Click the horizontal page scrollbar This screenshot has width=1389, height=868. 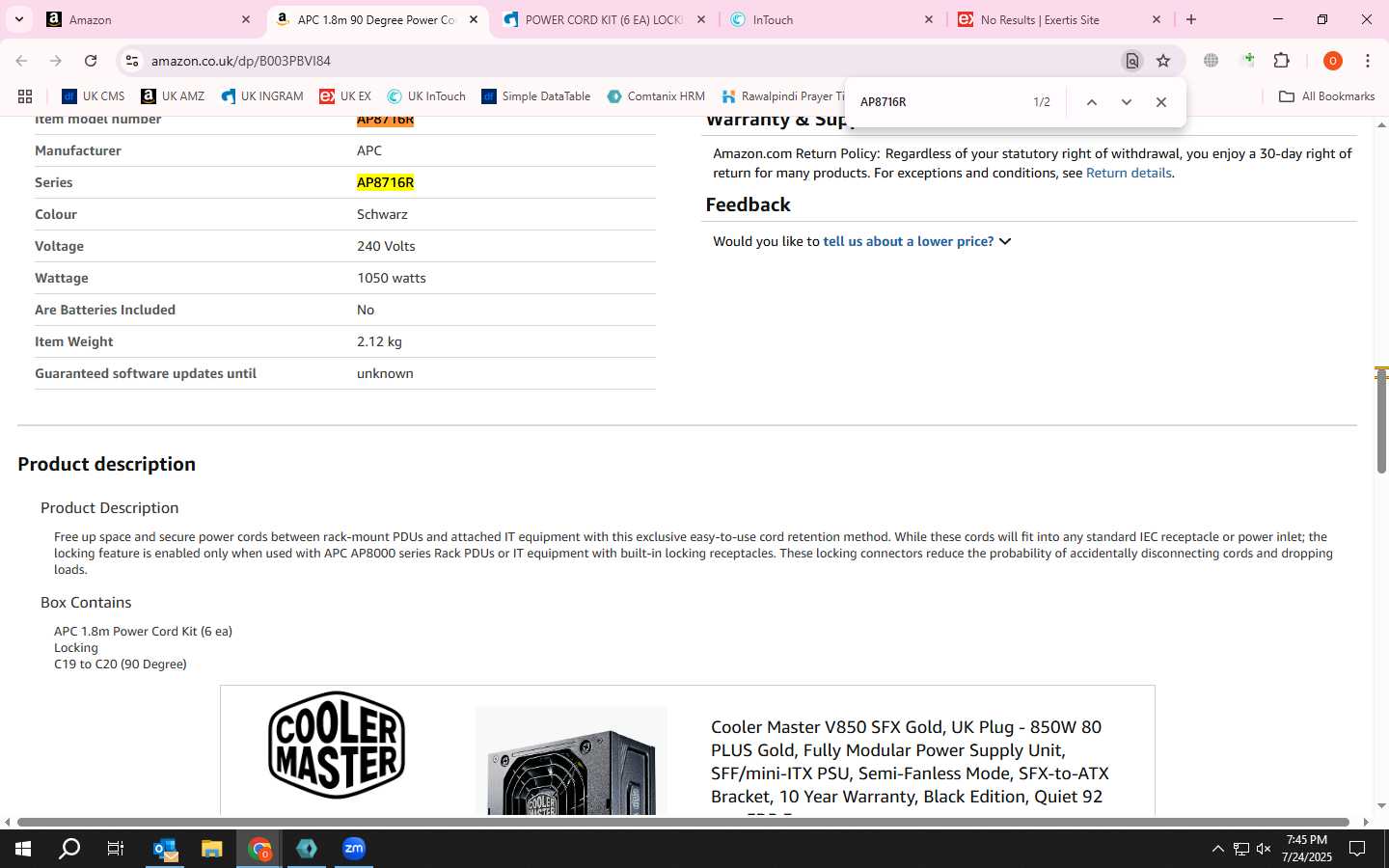[x=683, y=822]
